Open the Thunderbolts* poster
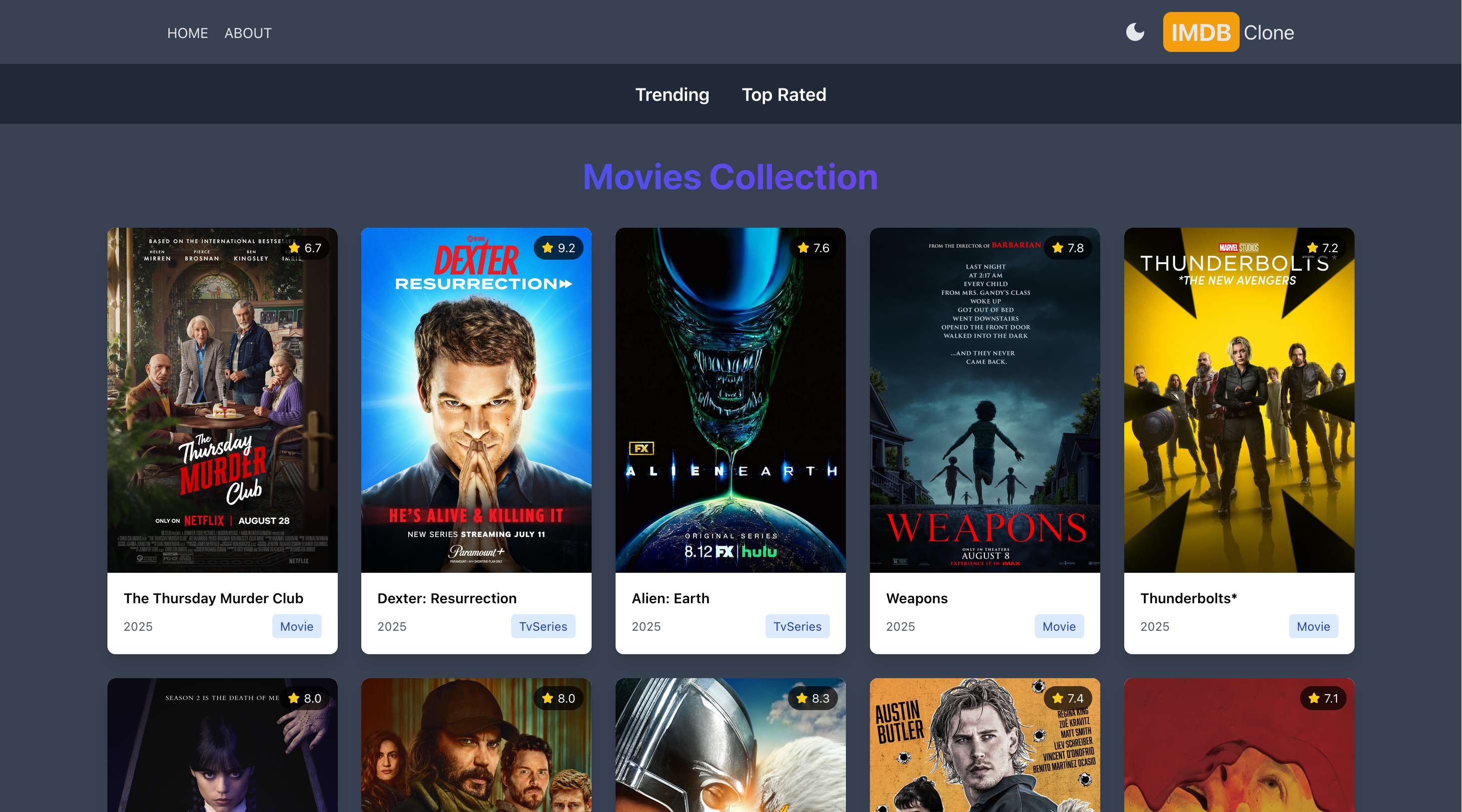This screenshot has height=812, width=1462. tap(1239, 401)
